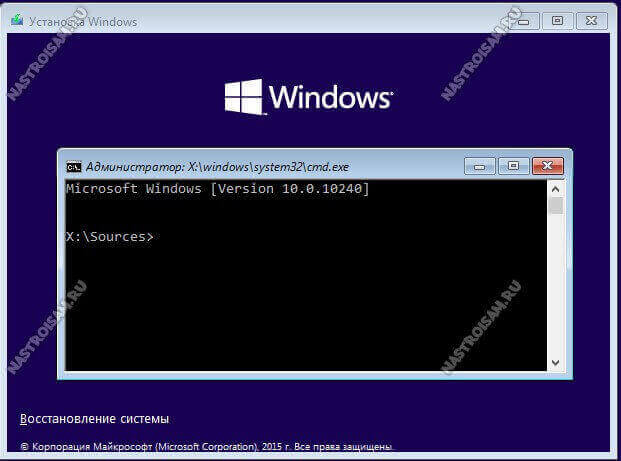Click the Microsoft Windows [Version 10.0.10240] text

click(x=217, y=189)
